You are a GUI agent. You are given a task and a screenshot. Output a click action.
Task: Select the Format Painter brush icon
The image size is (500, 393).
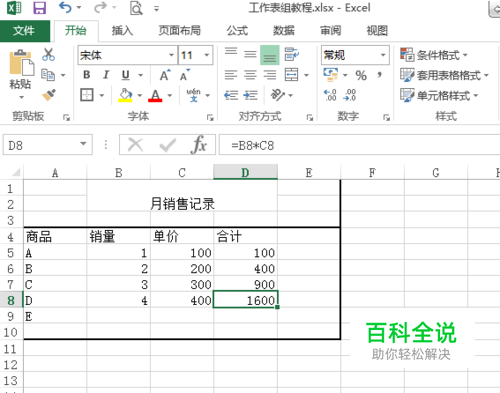point(49,95)
